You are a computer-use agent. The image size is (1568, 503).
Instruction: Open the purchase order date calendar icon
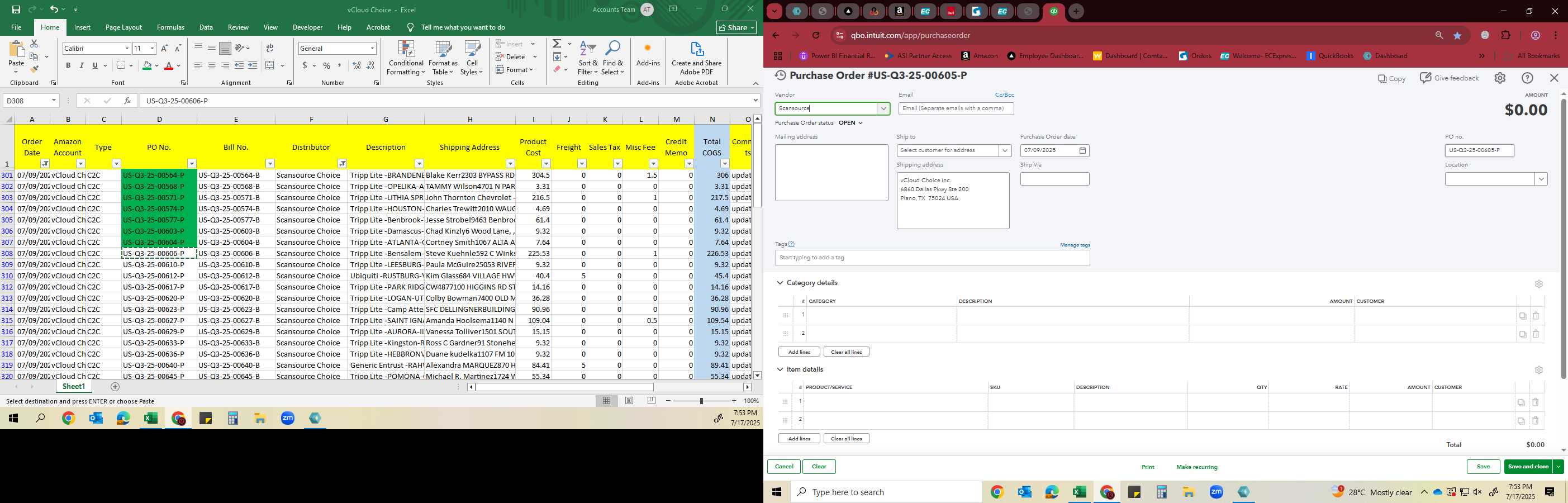[1083, 150]
